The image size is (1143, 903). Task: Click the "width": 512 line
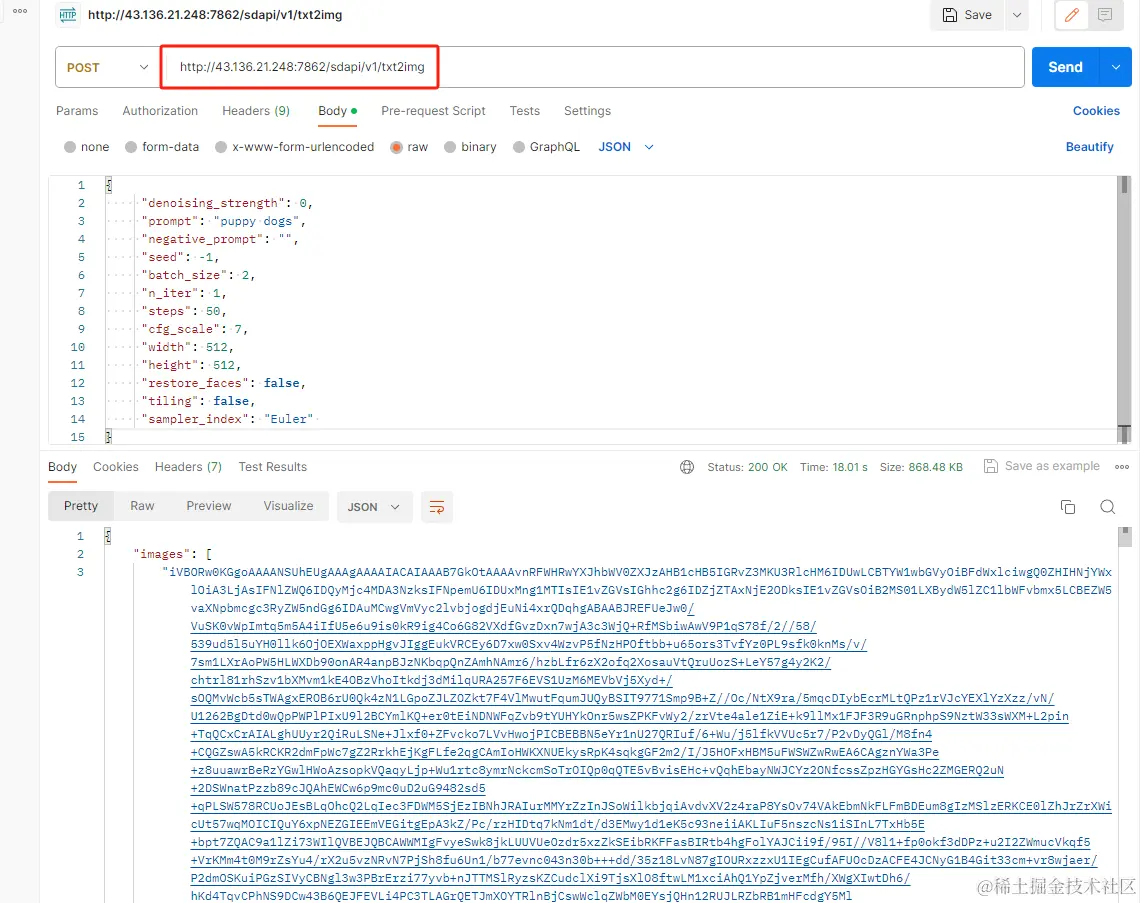click(187, 347)
